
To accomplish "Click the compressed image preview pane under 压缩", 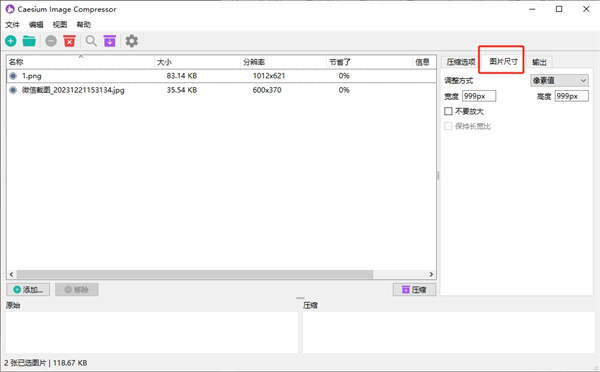I will [x=448, y=332].
